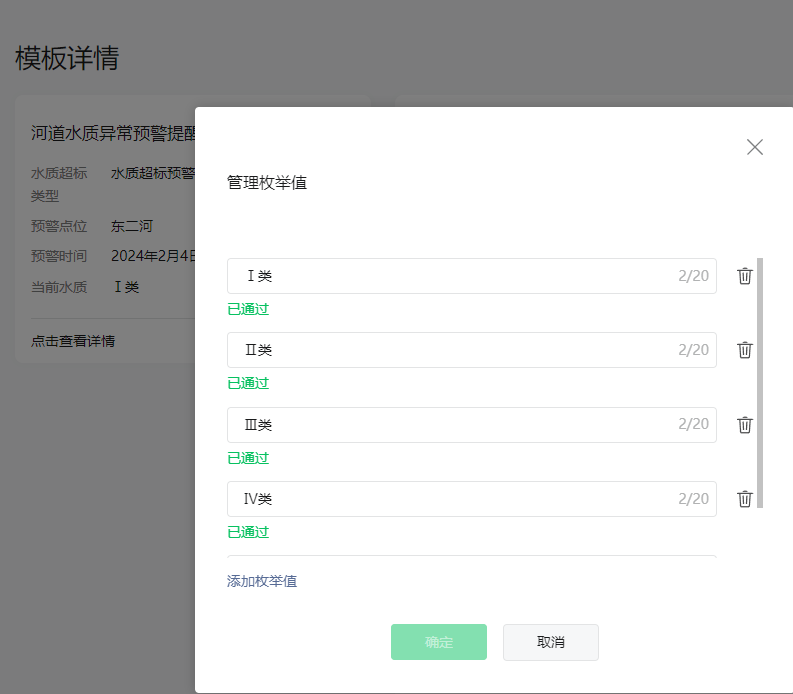Click the Ⅰ类 input field
793x694 pixels.
click(x=472, y=276)
